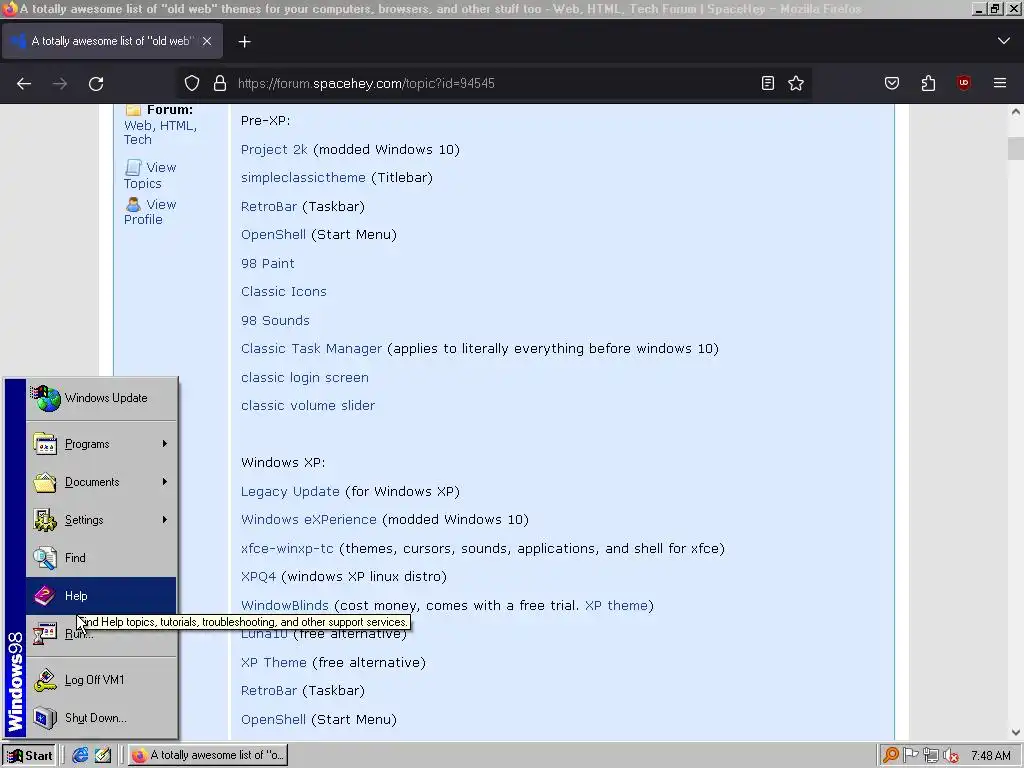
Task: Open the Firefox hamburger menu
Action: coord(1000,83)
